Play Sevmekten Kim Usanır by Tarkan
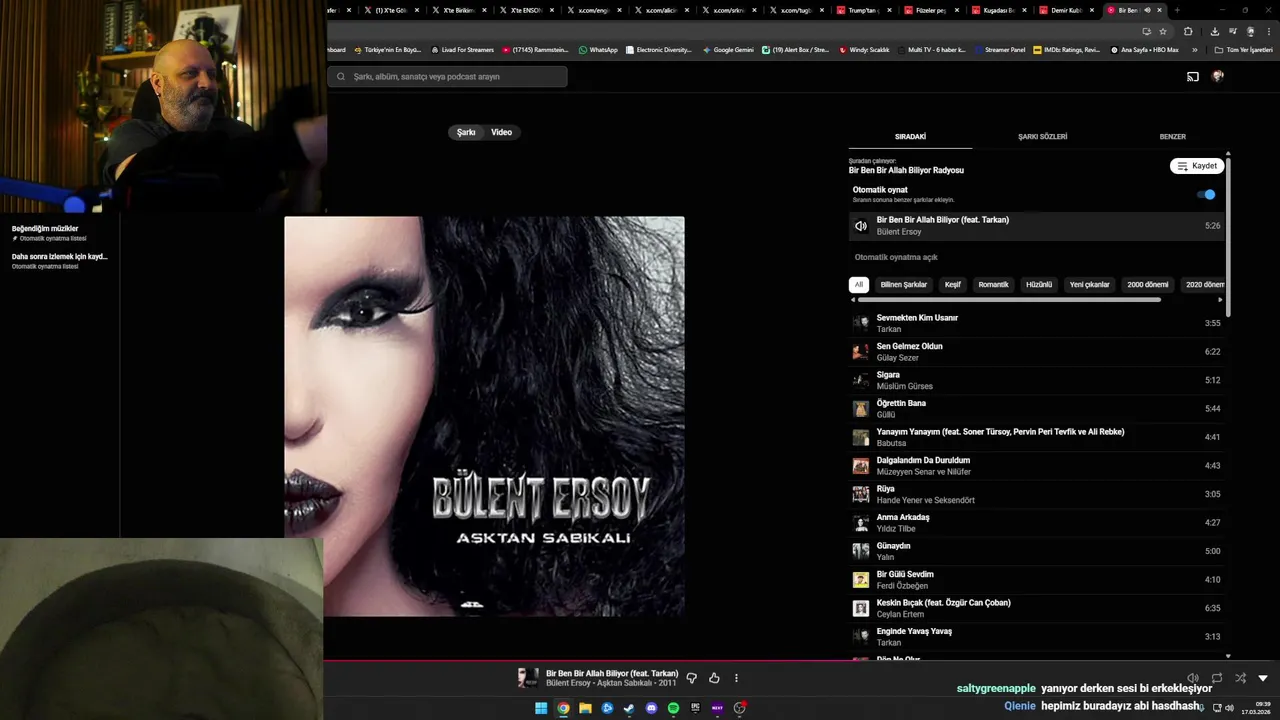This screenshot has width=1280, height=720. 1036,323
